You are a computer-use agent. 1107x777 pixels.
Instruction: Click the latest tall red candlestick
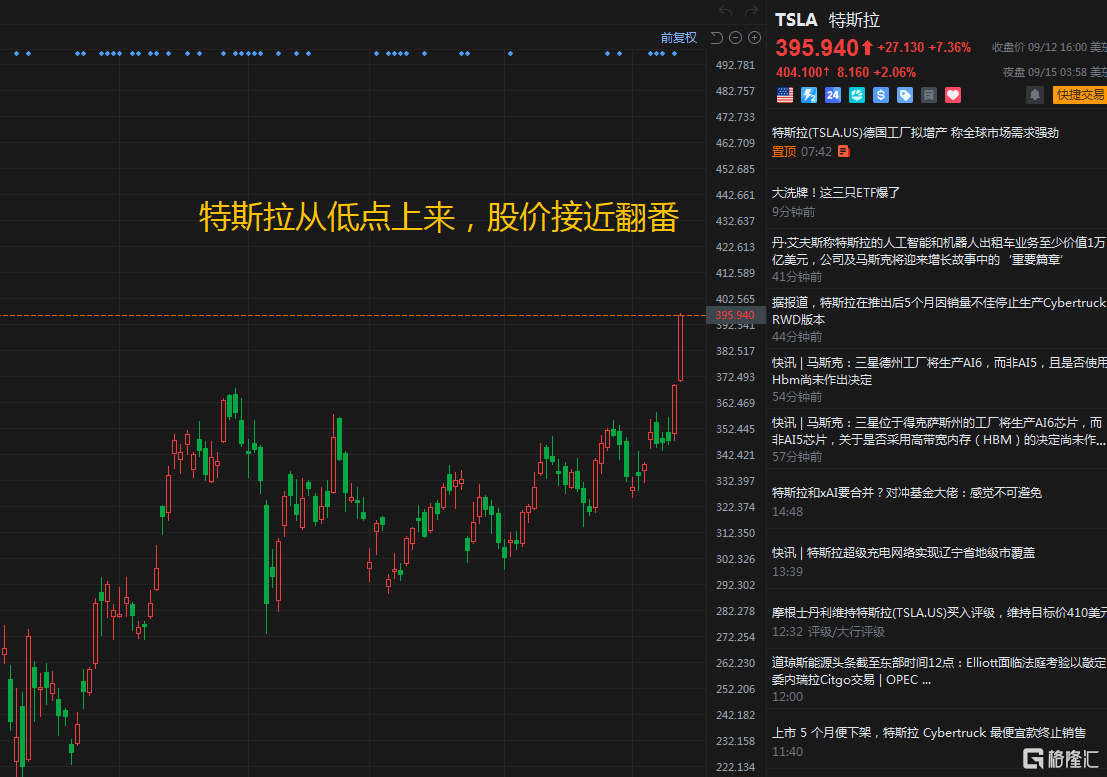click(681, 348)
